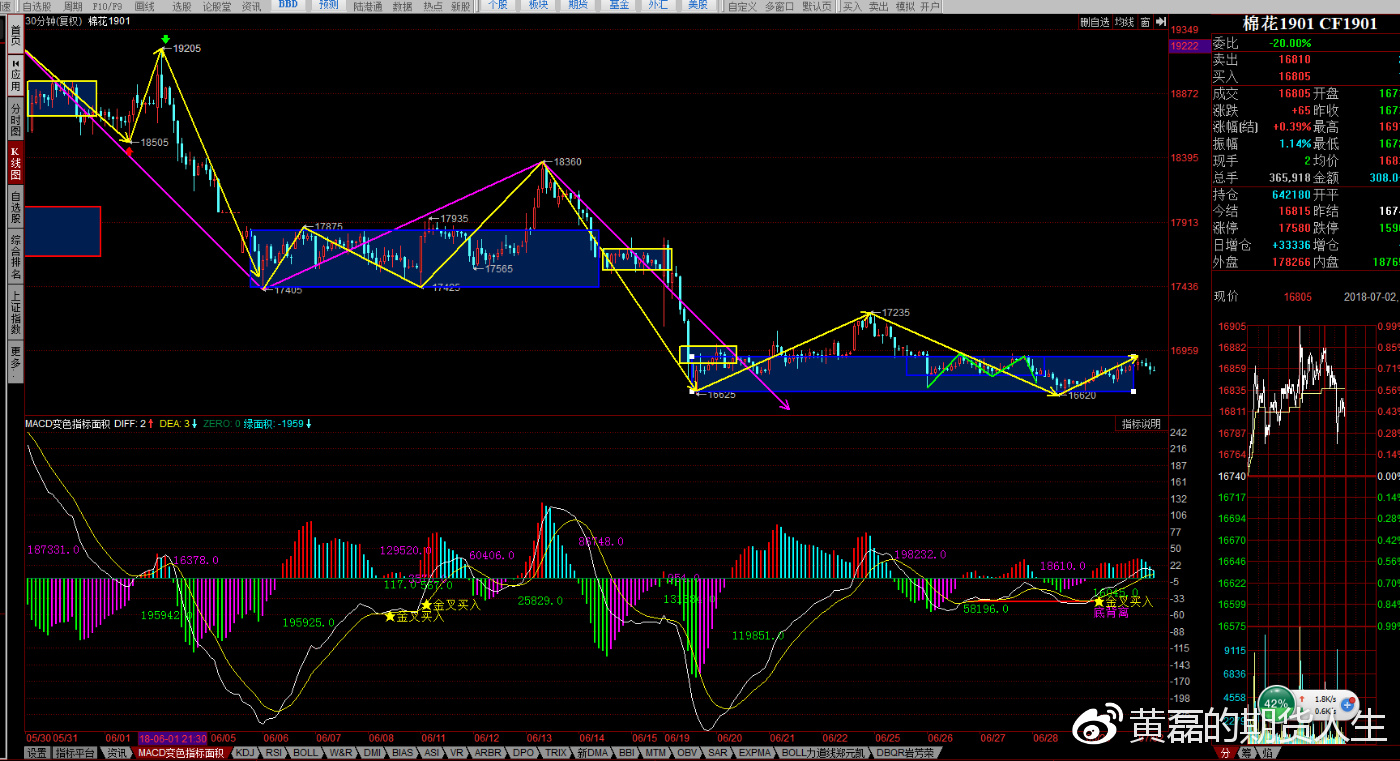
Task: Open 论股堂 forum
Action: [216, 6]
